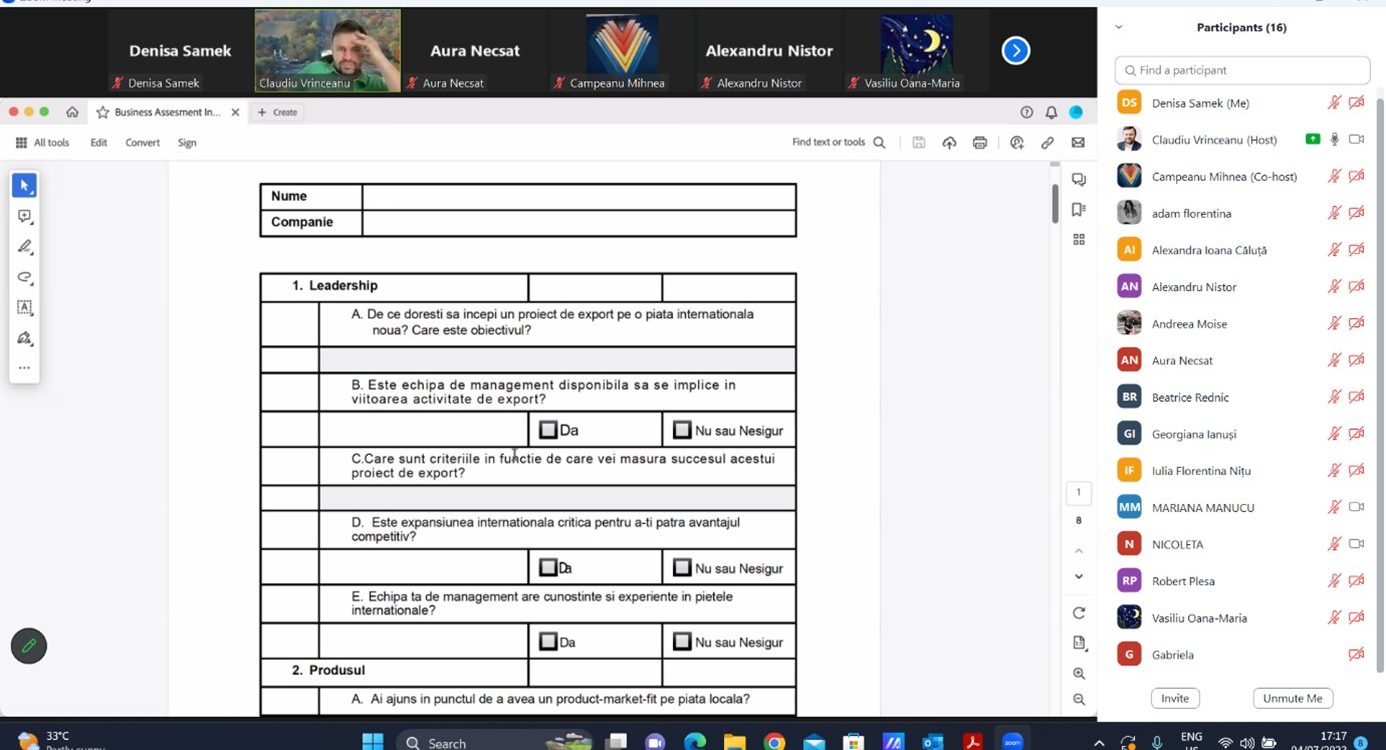
Task: Open the Edit menu
Action: point(98,143)
